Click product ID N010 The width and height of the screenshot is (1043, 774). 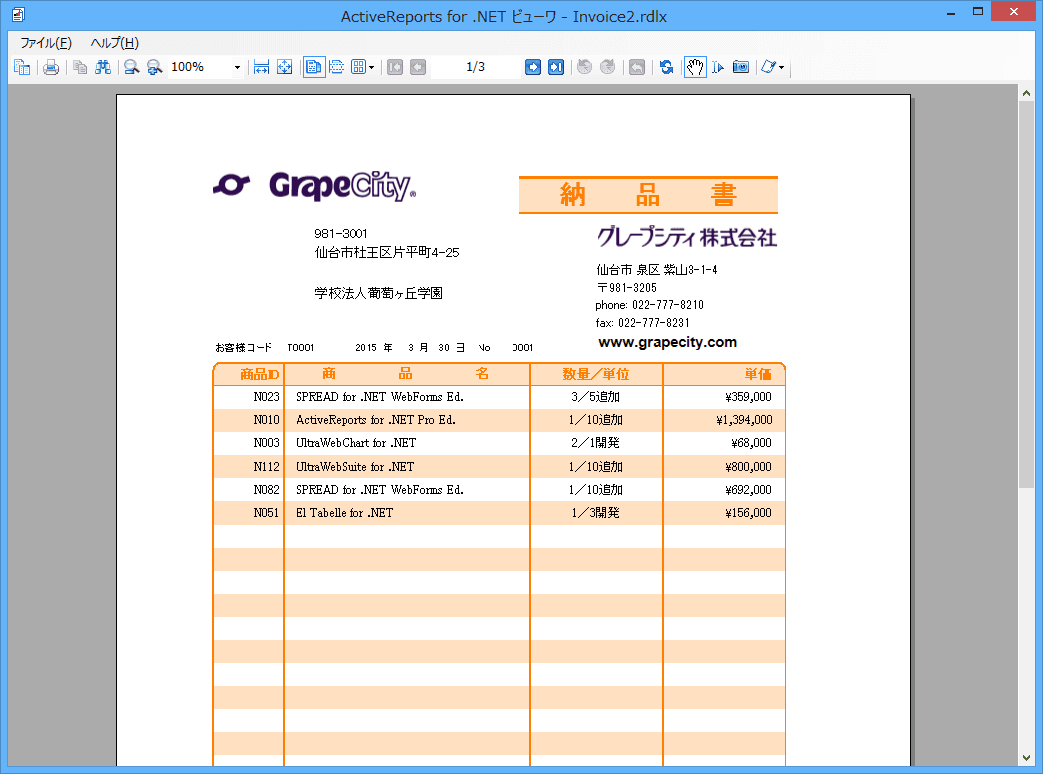266,420
